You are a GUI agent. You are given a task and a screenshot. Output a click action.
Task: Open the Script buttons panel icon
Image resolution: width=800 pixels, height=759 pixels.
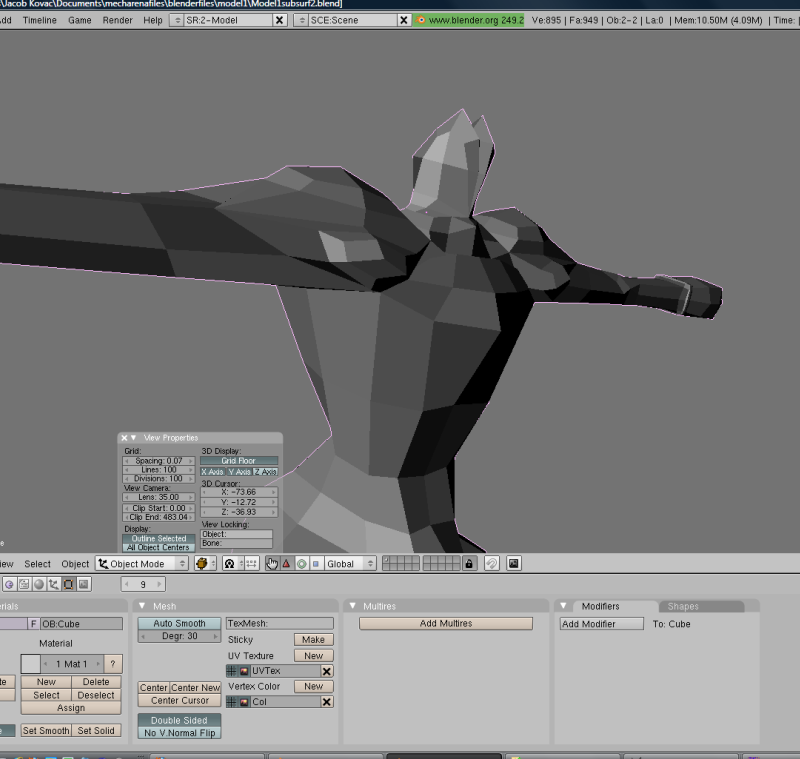[x=23, y=585]
